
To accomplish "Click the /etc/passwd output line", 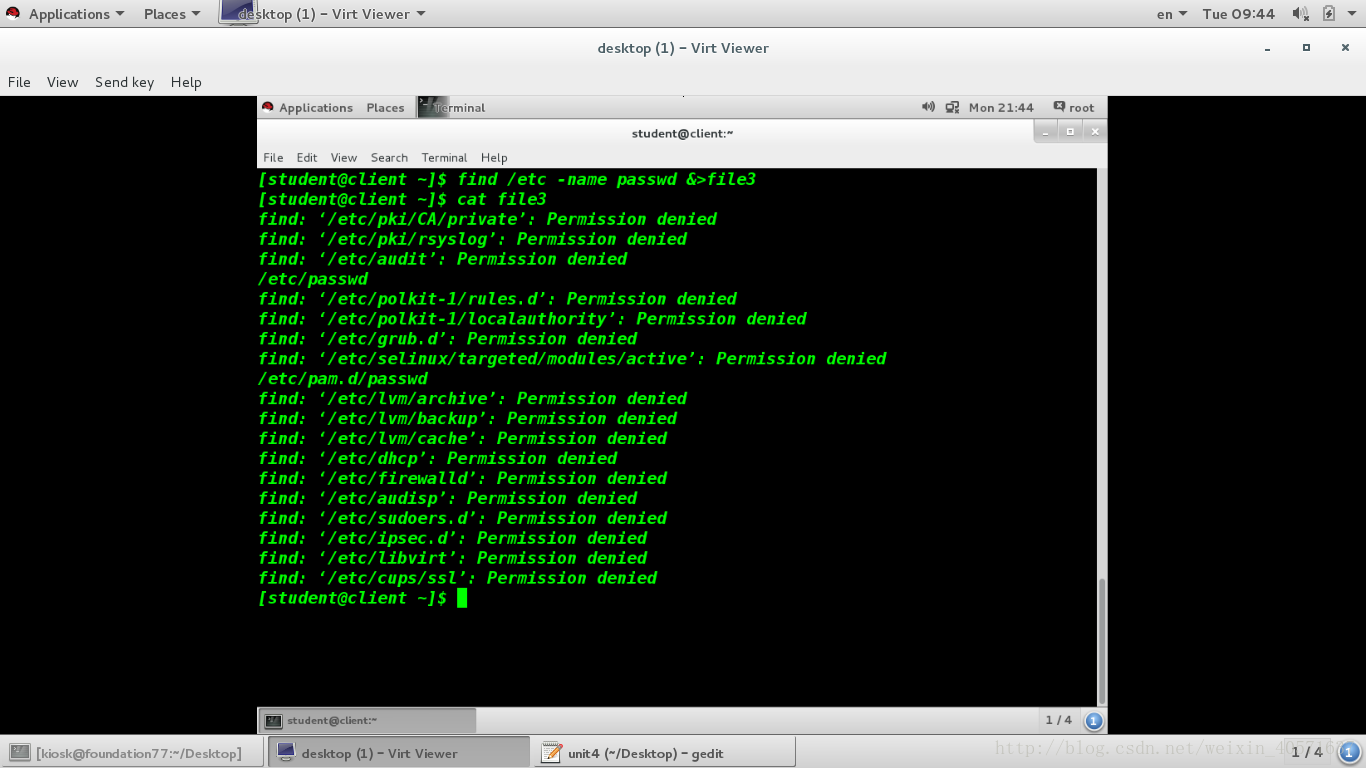I will (x=313, y=279).
